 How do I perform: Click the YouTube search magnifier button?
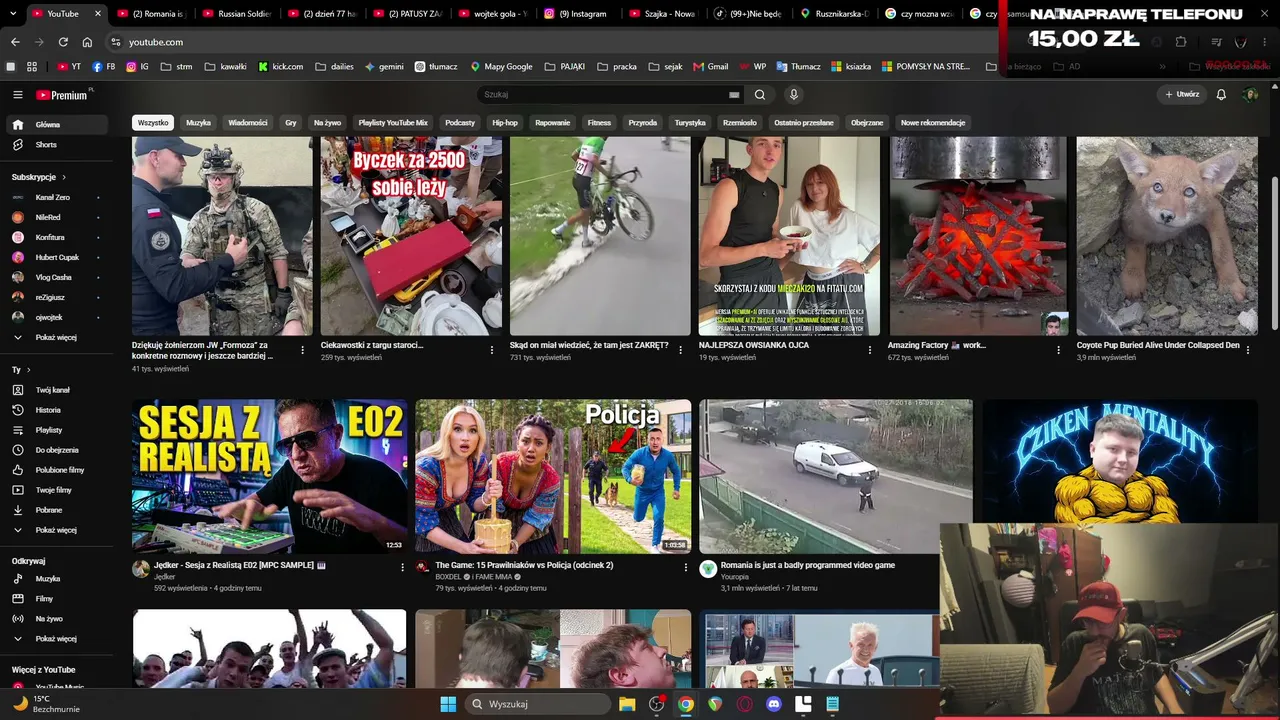tap(760, 95)
